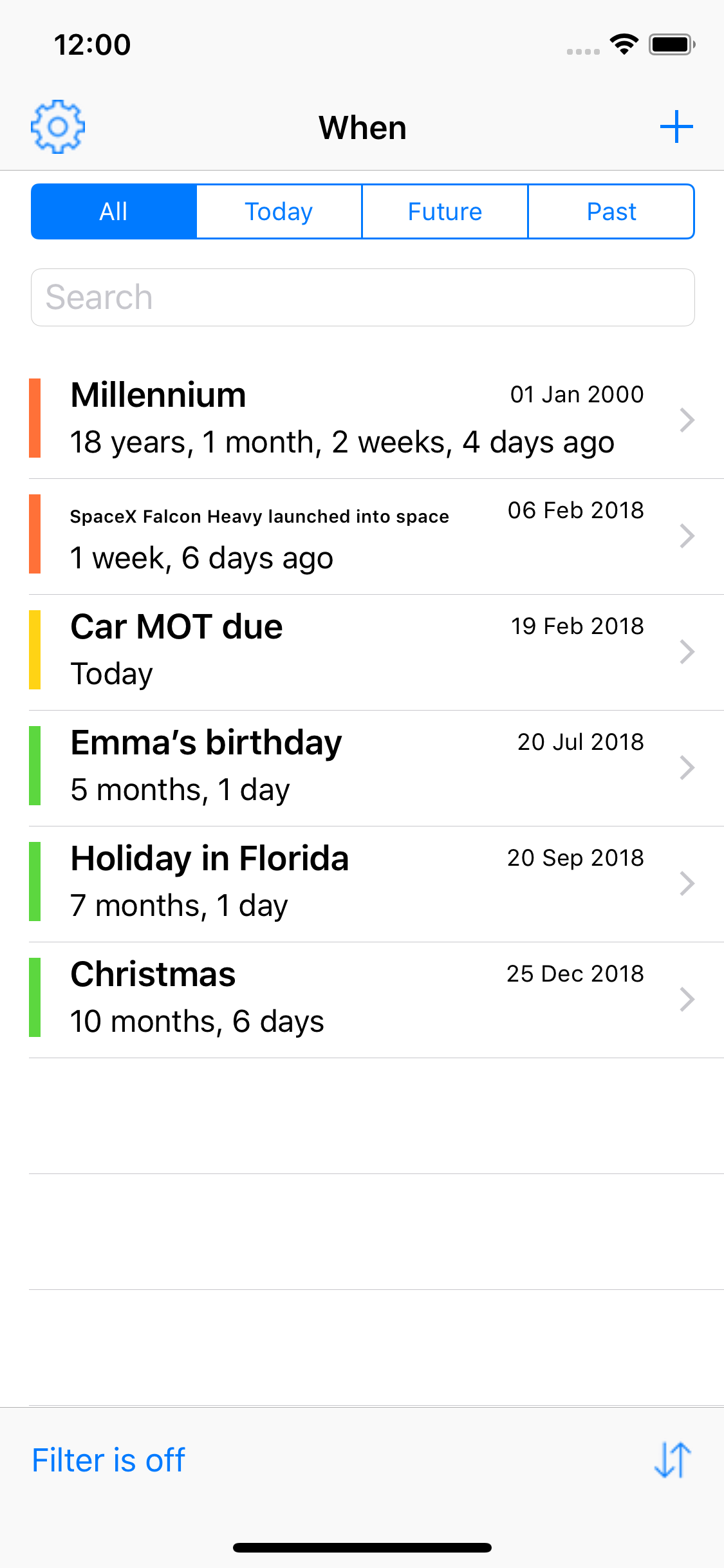Open Millennium details via its chevron
Image resolution: width=724 pixels, height=1568 pixels.
pos(687,420)
